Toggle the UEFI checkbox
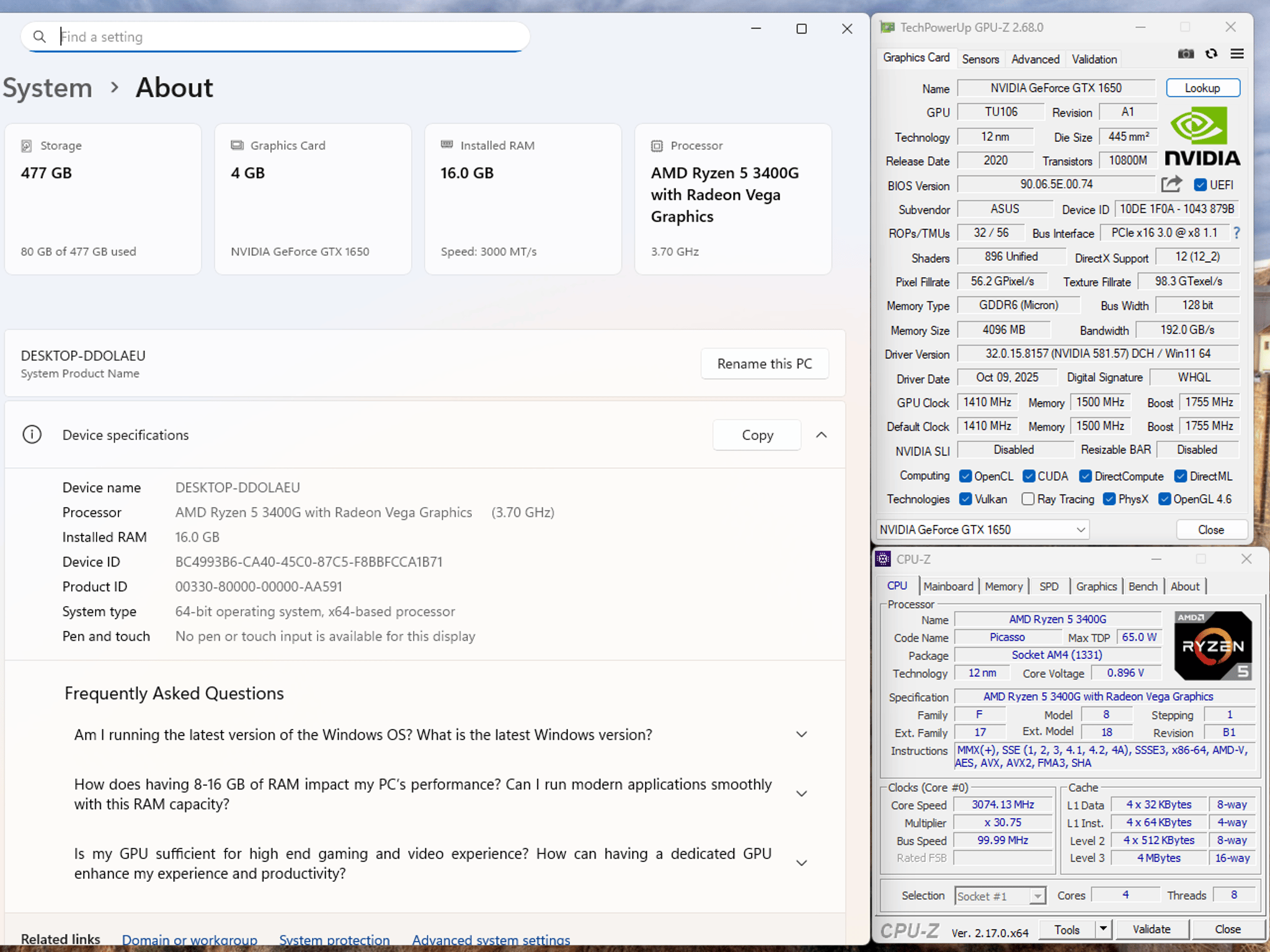Viewport: 1270px width, 952px height. point(1201,185)
